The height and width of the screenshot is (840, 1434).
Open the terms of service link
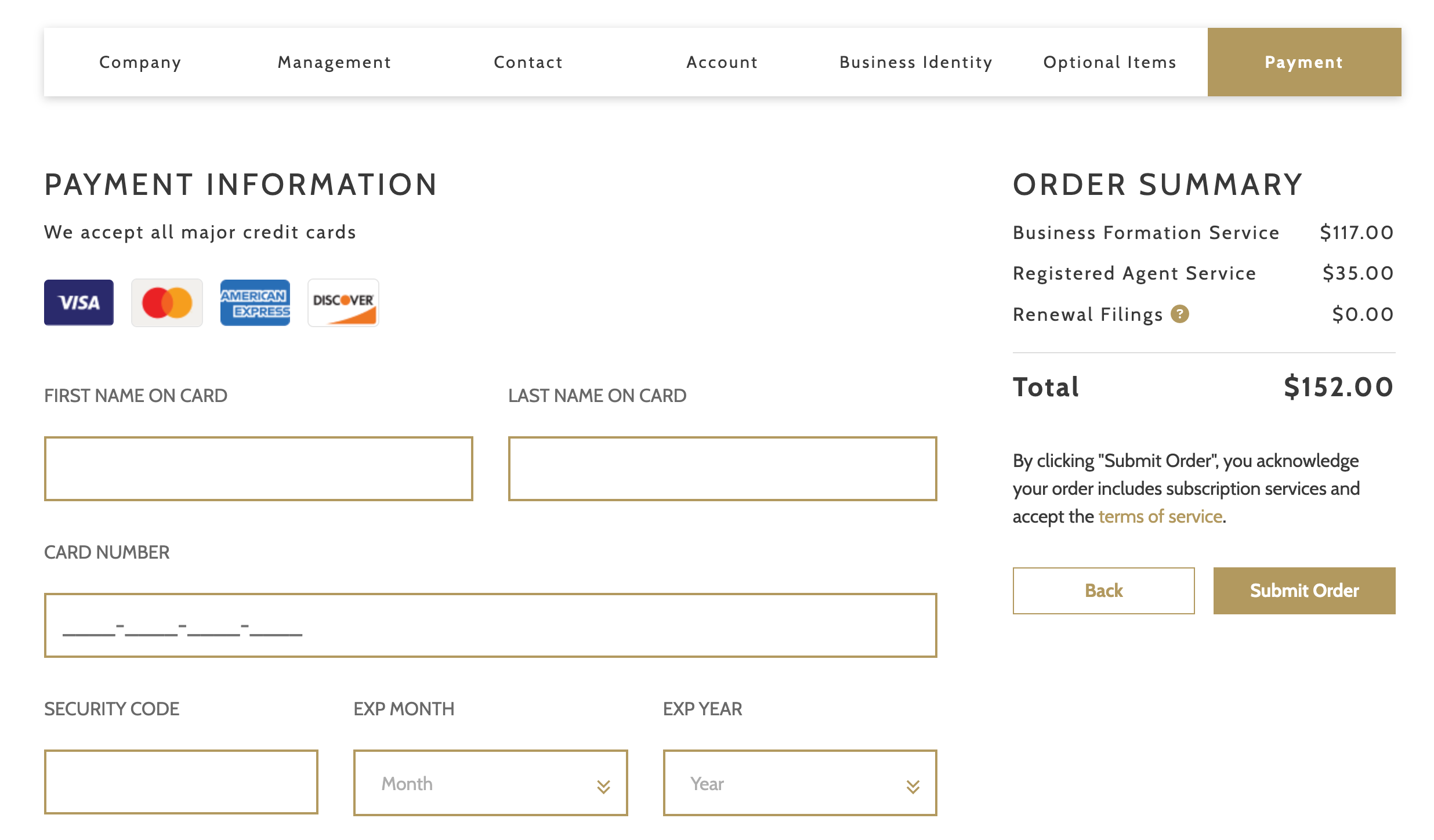coord(1160,516)
